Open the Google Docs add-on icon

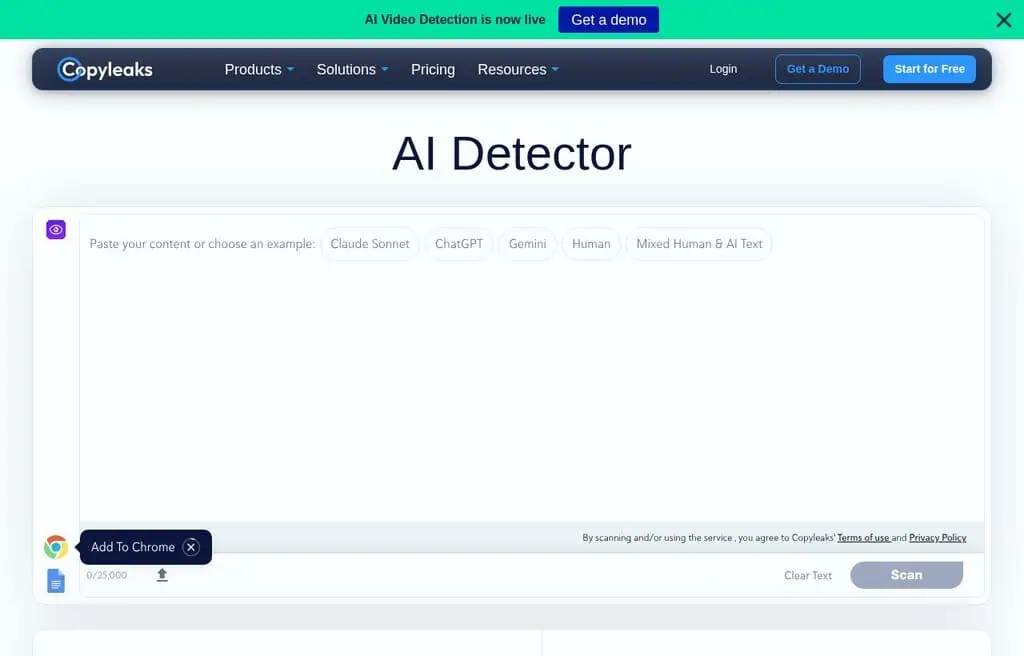pyautogui.click(x=56, y=580)
